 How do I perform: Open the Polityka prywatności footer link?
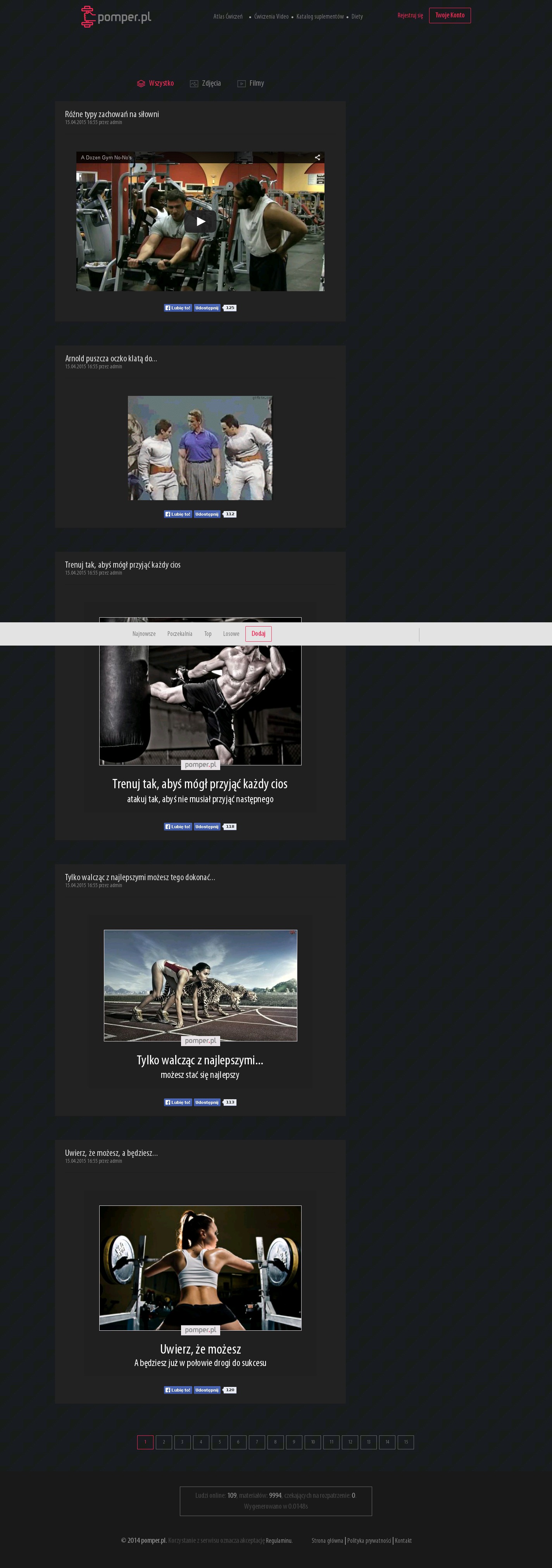(x=369, y=1540)
